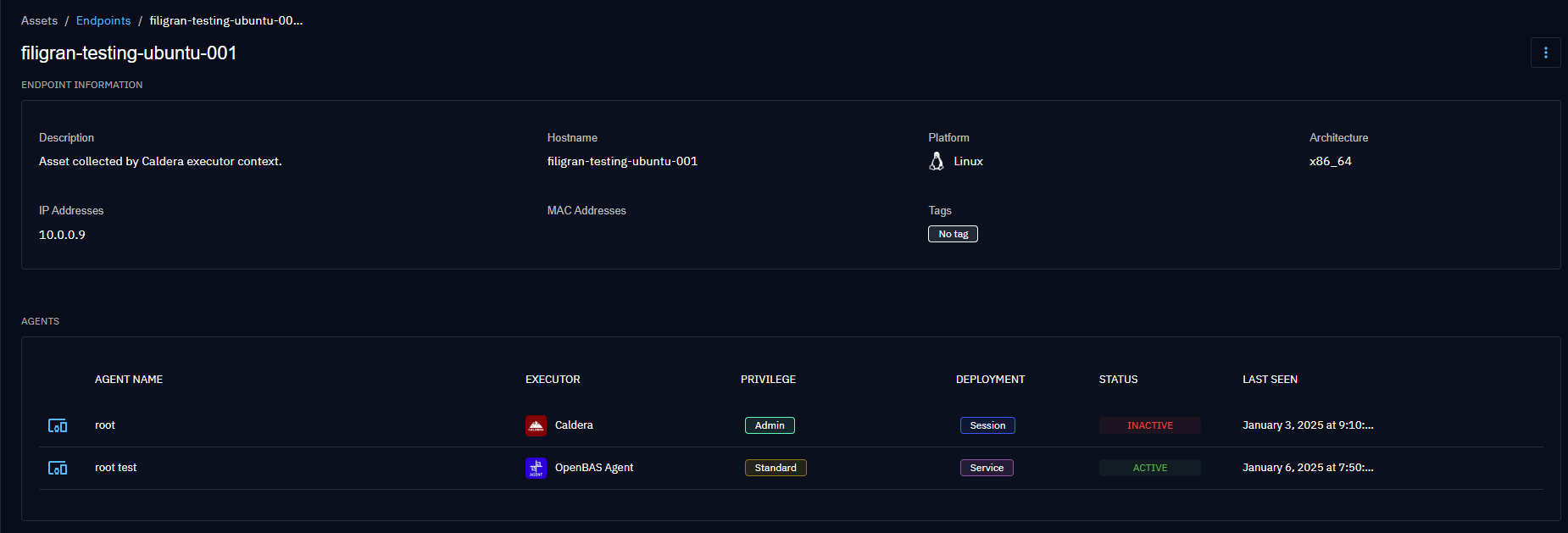This screenshot has width=1568, height=533.
Task: Click the AGENT NAME column header
Action: pos(129,380)
